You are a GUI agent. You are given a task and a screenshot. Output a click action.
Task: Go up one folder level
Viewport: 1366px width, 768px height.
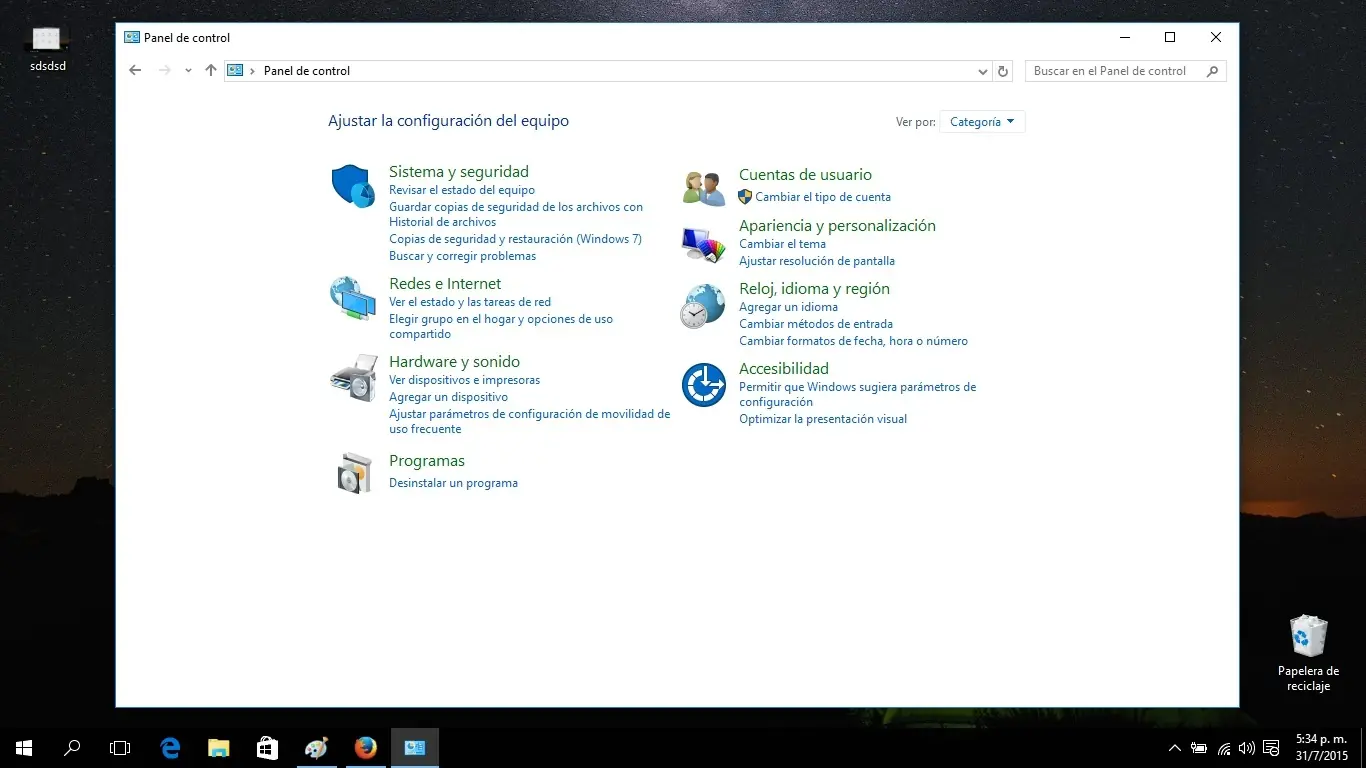(x=210, y=71)
